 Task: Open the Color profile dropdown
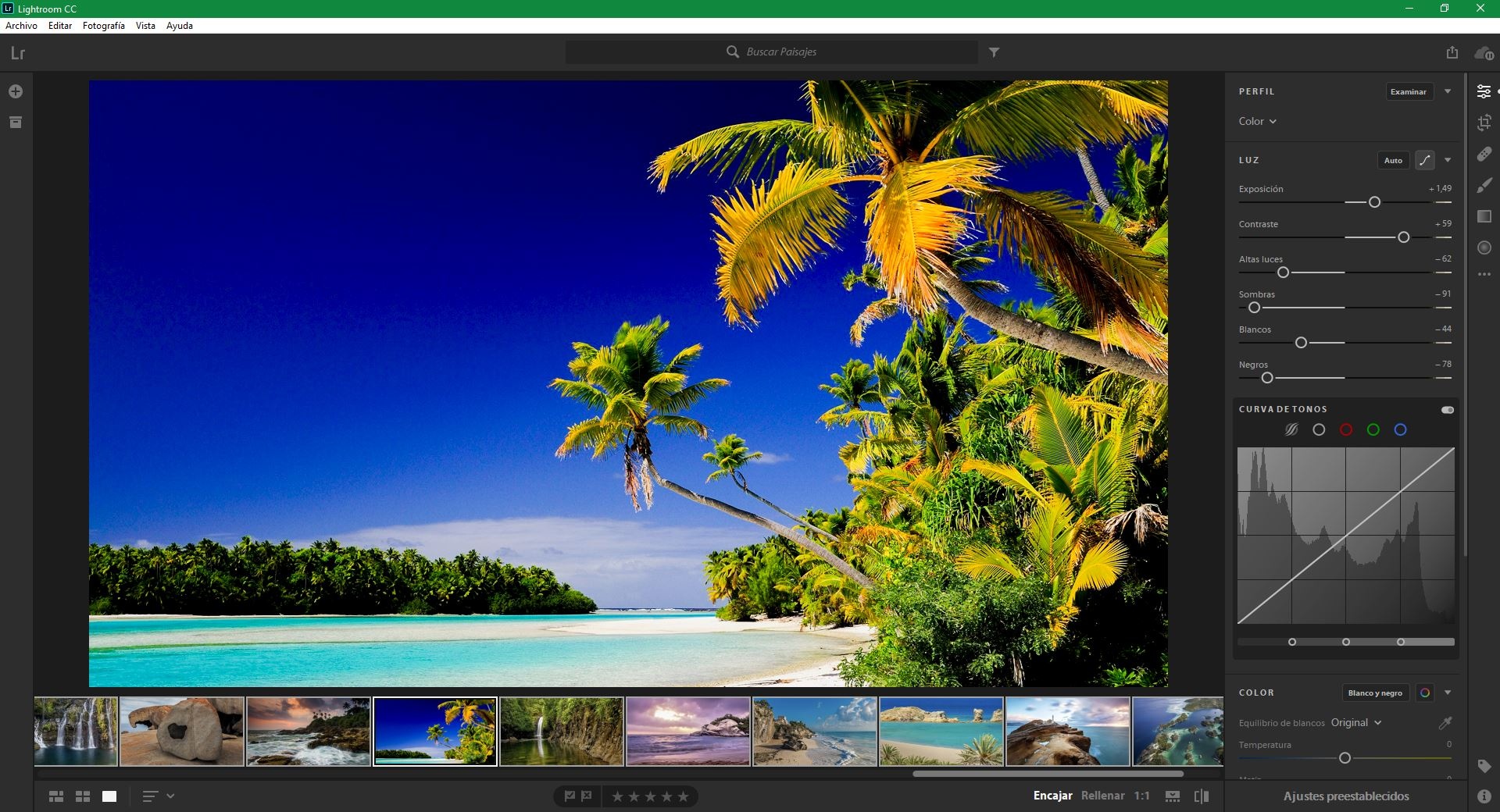coord(1257,121)
